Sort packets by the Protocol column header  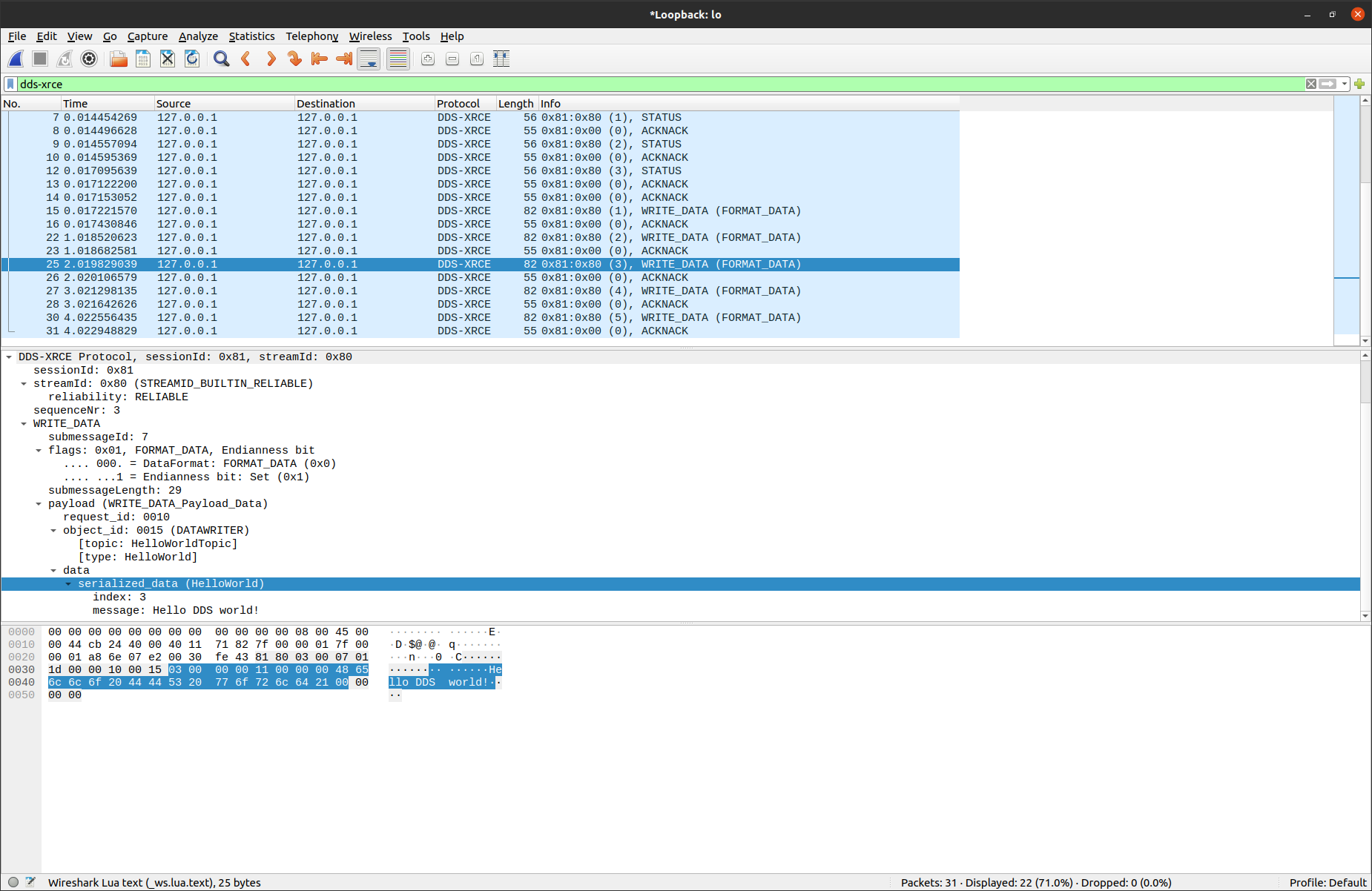click(458, 104)
